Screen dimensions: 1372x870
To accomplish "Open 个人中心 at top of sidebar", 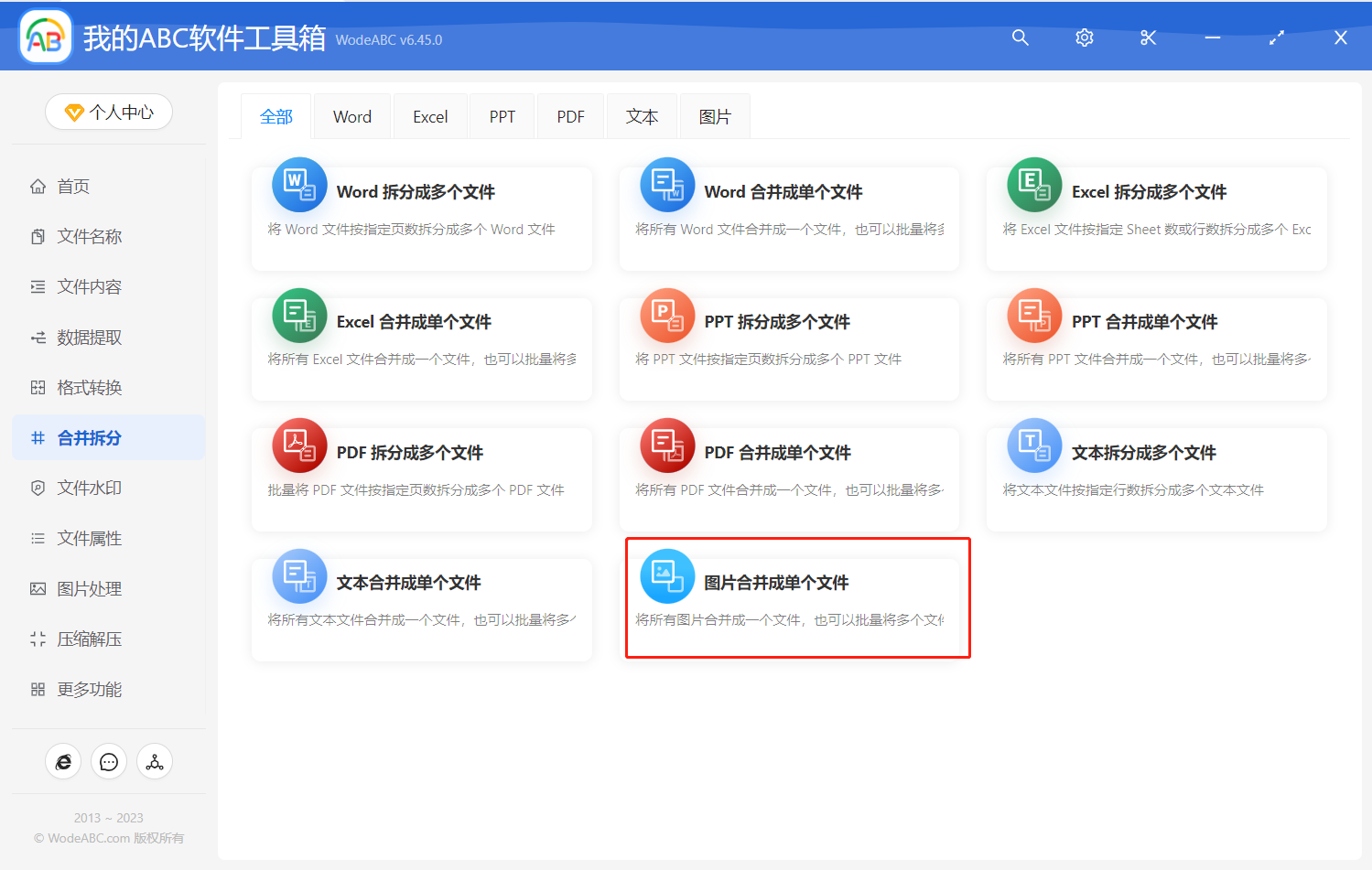I will [x=109, y=111].
